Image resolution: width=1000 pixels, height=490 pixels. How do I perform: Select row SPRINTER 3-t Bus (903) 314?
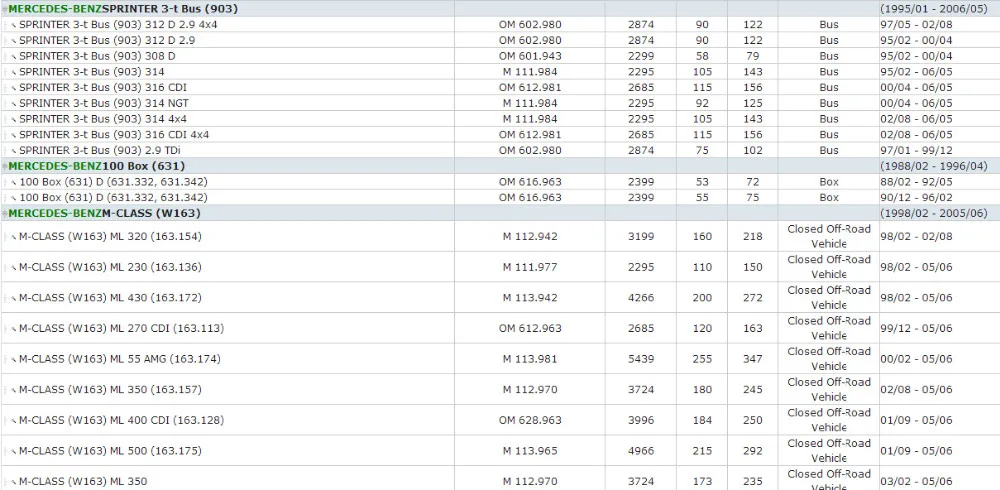tap(500, 71)
